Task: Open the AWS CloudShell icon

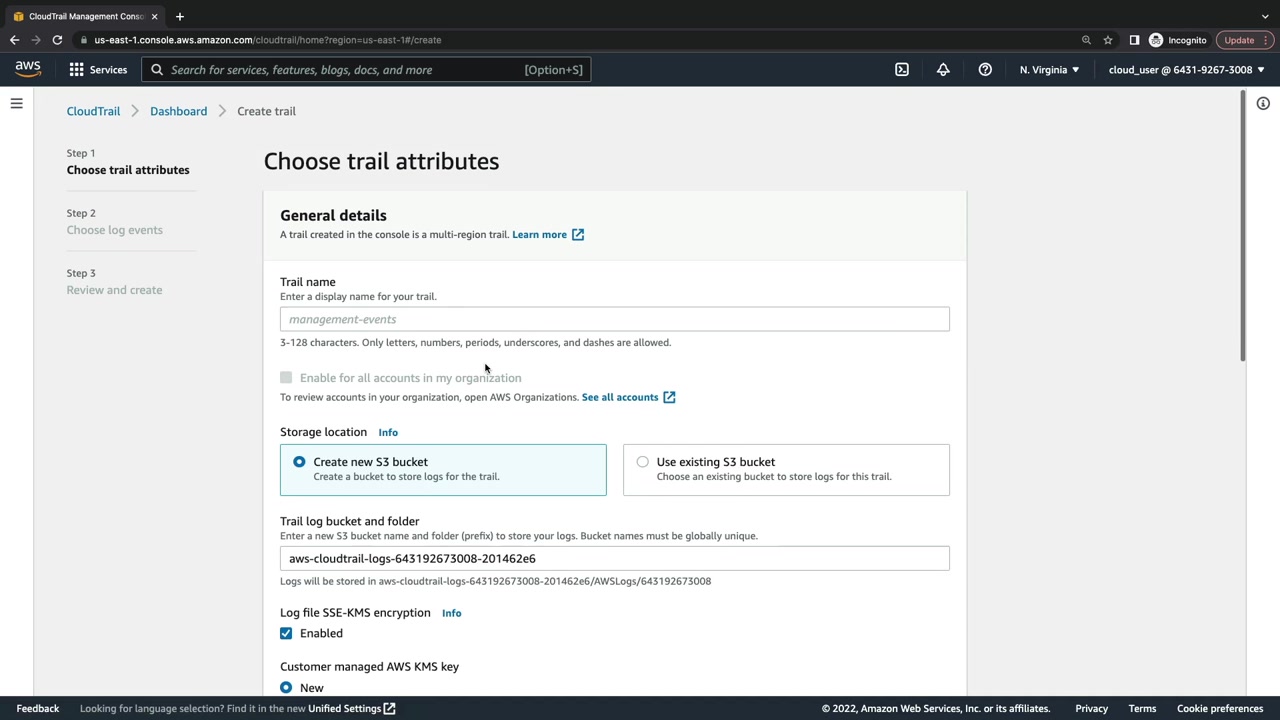Action: [902, 70]
